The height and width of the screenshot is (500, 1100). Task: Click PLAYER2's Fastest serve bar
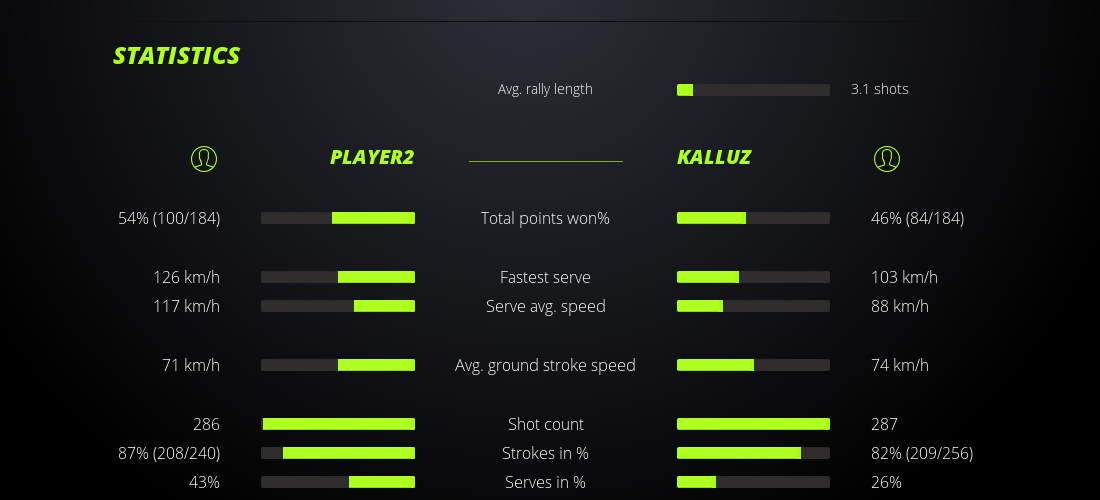pyautogui.click(x=338, y=277)
